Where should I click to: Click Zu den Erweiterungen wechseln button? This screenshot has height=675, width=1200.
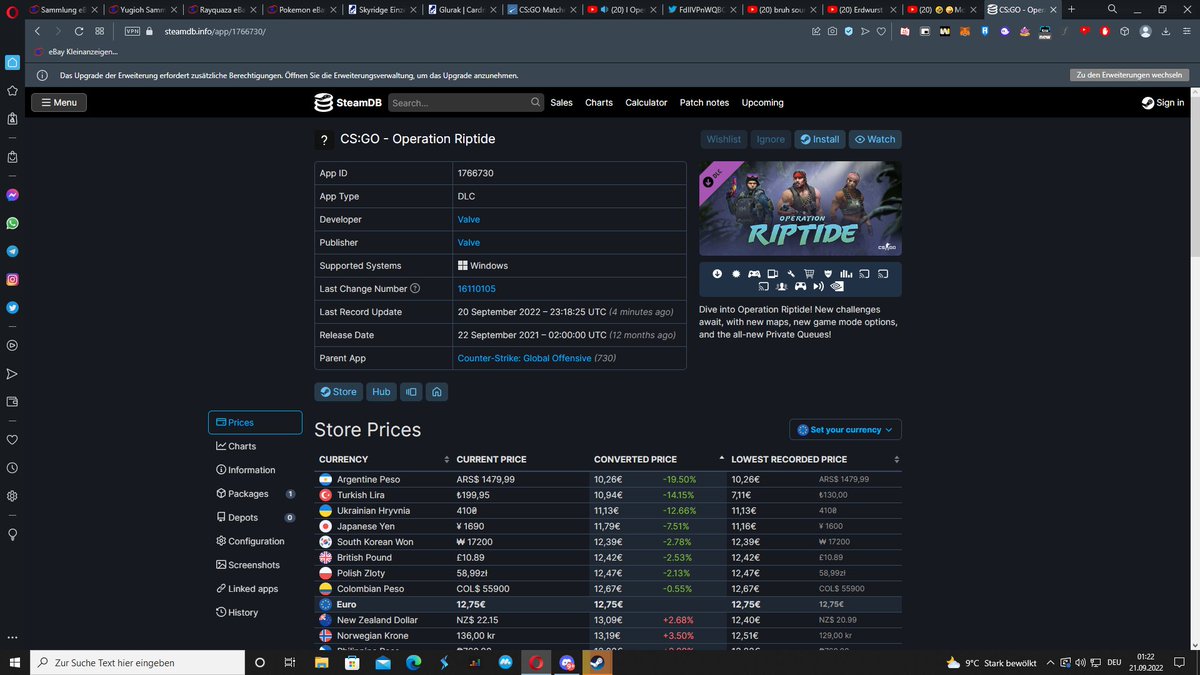point(1128,75)
